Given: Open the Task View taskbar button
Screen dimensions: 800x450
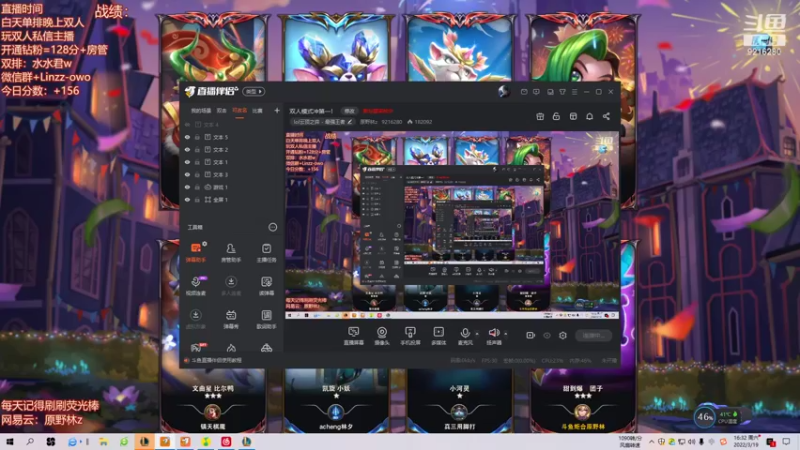Looking at the screenshot, I should point(51,442).
